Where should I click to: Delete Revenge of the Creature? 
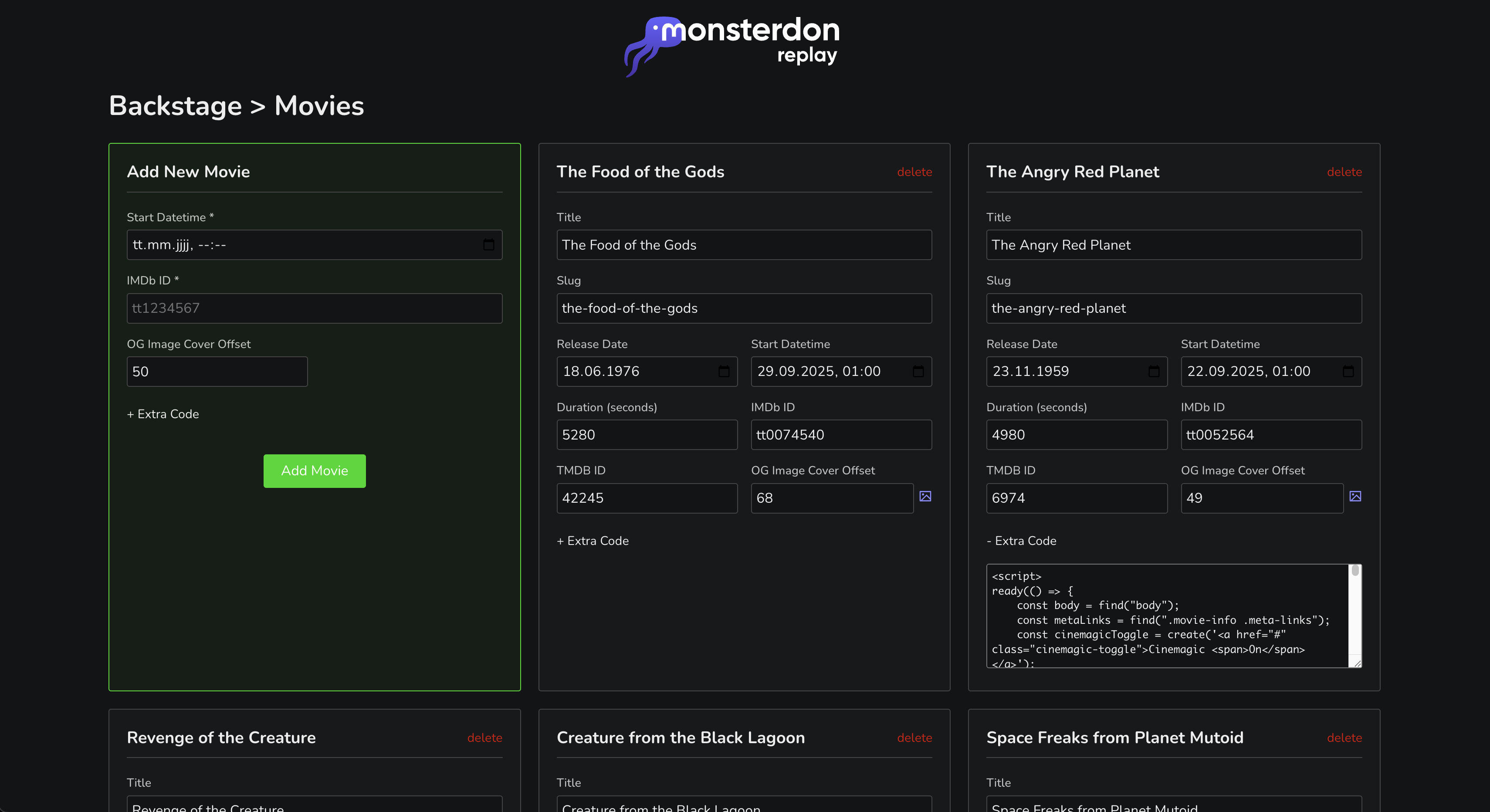click(485, 738)
